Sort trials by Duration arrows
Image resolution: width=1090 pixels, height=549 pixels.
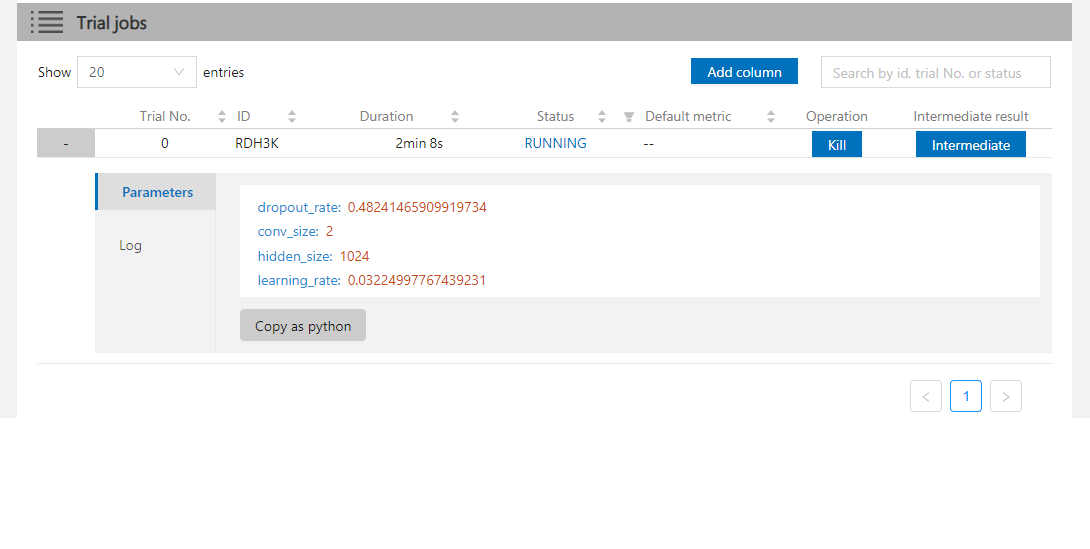click(455, 117)
